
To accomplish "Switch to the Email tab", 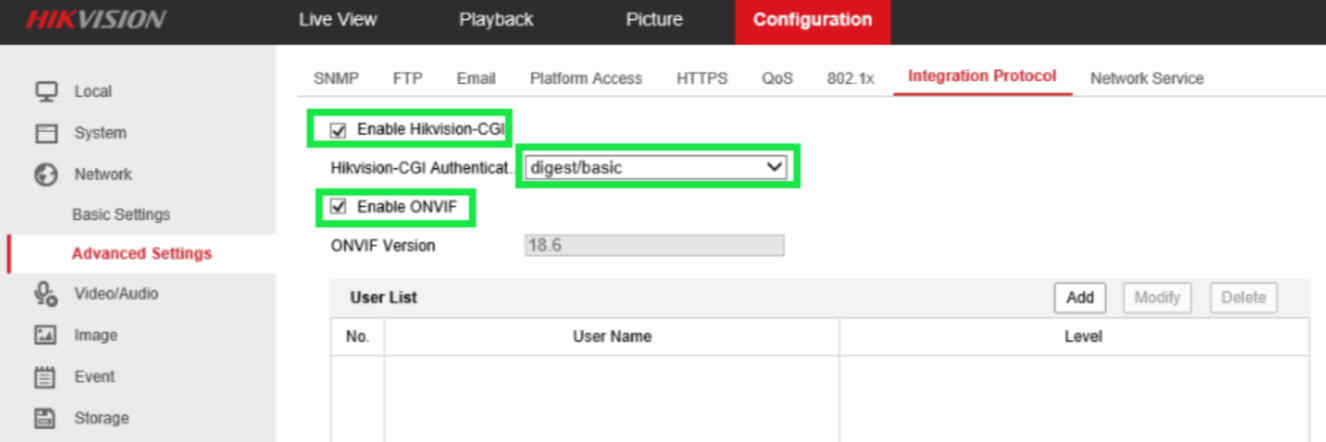I will point(476,78).
